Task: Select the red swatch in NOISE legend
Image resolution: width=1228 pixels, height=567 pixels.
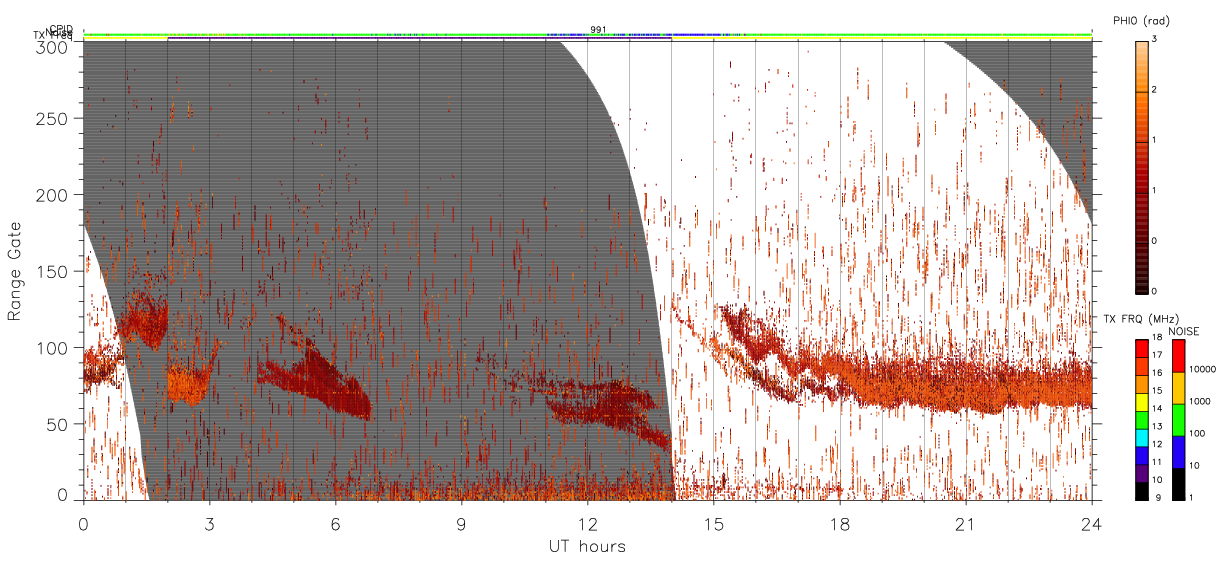Action: (1179, 356)
